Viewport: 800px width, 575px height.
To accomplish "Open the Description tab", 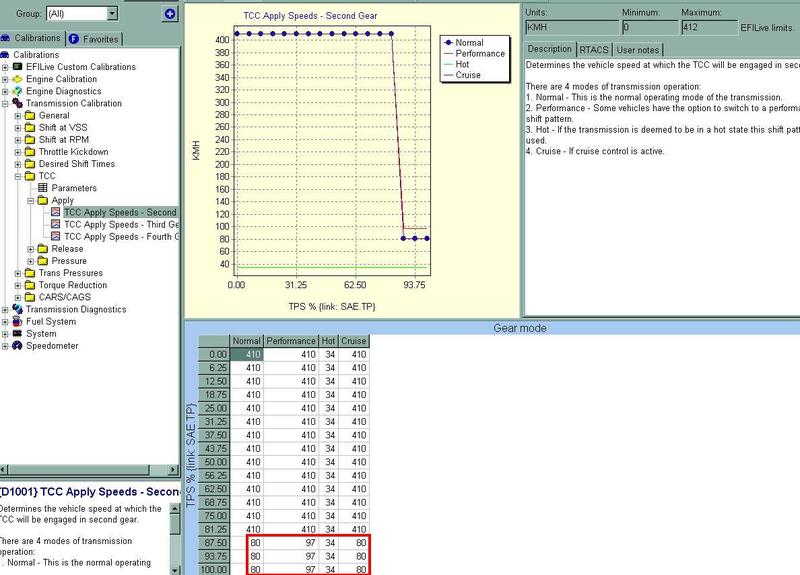I will [549, 49].
